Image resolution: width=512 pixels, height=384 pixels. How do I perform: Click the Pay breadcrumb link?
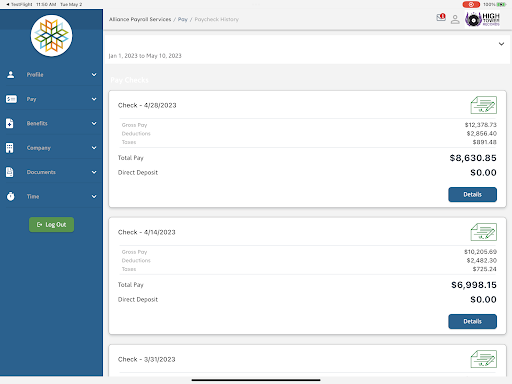pos(183,19)
